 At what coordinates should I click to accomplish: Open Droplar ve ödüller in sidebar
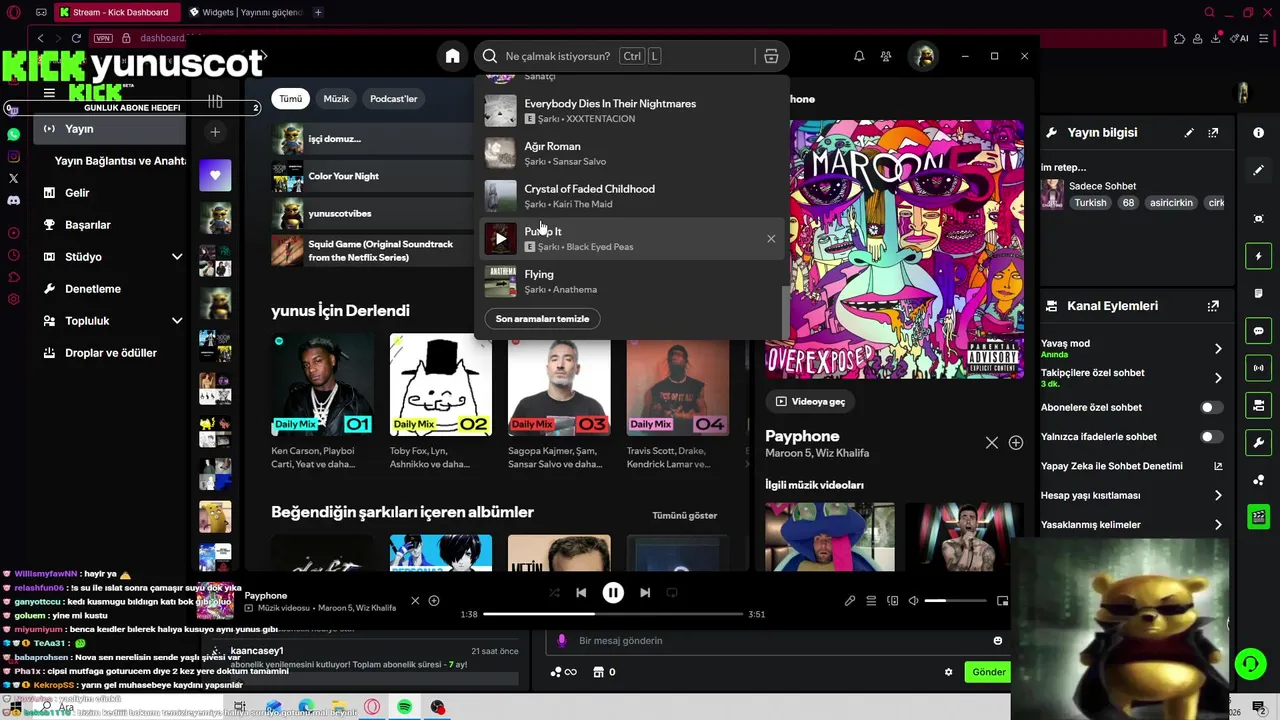[x=111, y=353]
